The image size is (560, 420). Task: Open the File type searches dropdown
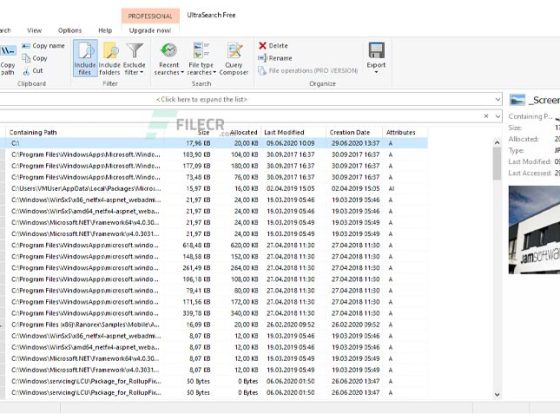201,58
